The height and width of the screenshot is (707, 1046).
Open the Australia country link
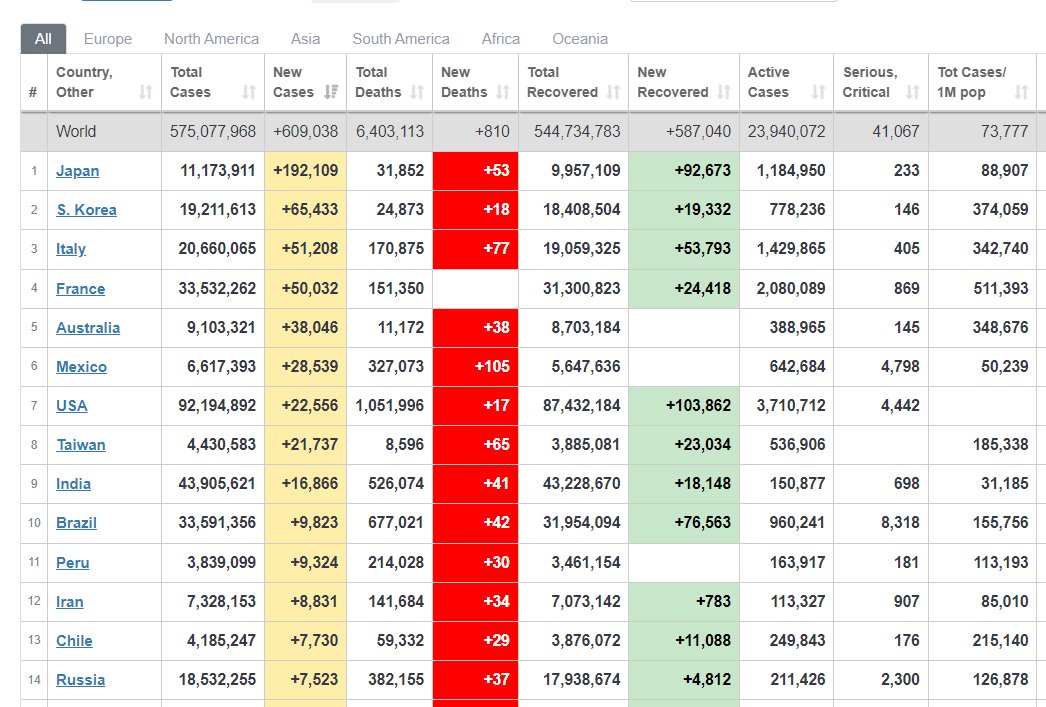click(x=88, y=327)
